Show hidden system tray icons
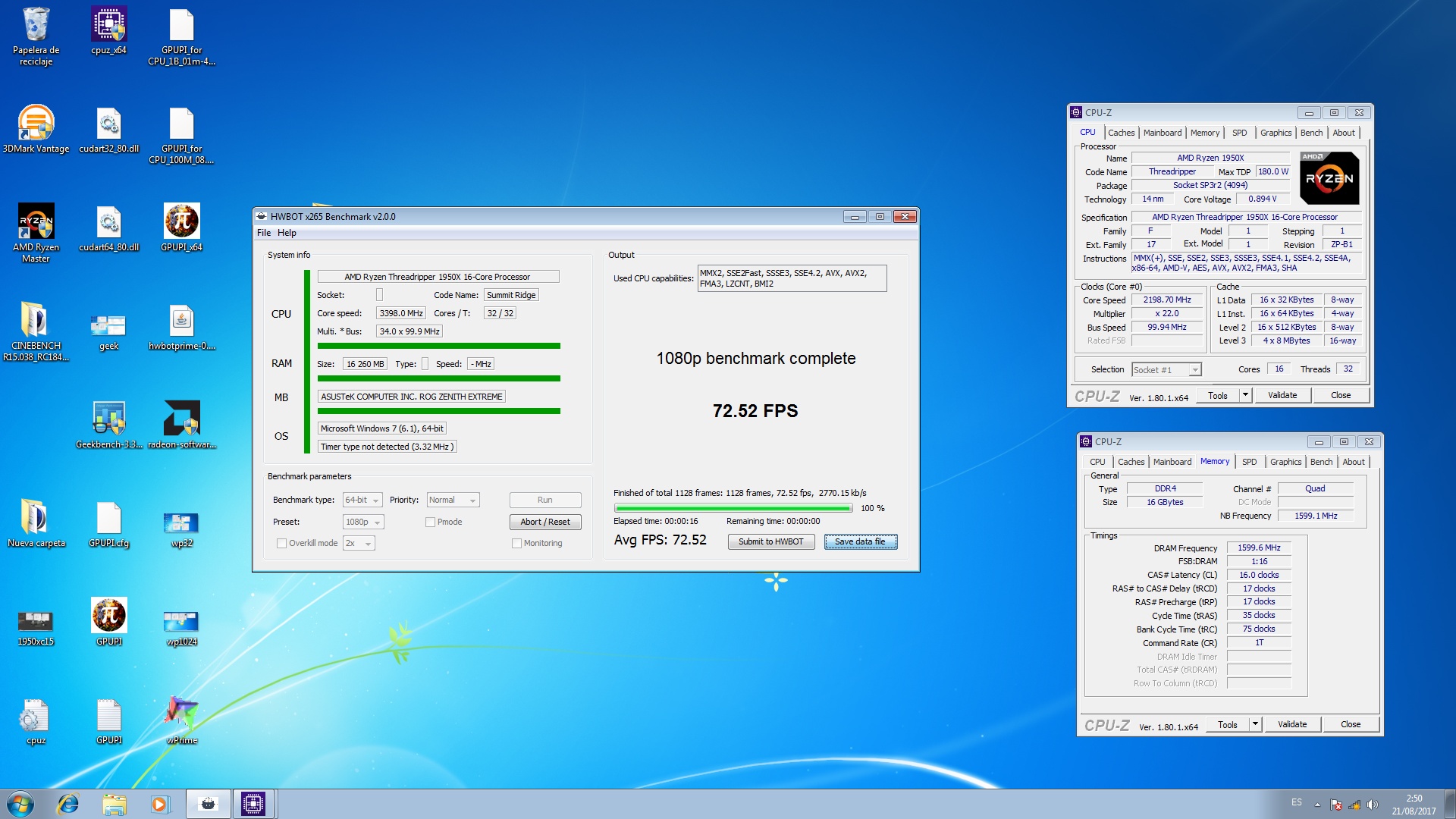 pos(1317,805)
